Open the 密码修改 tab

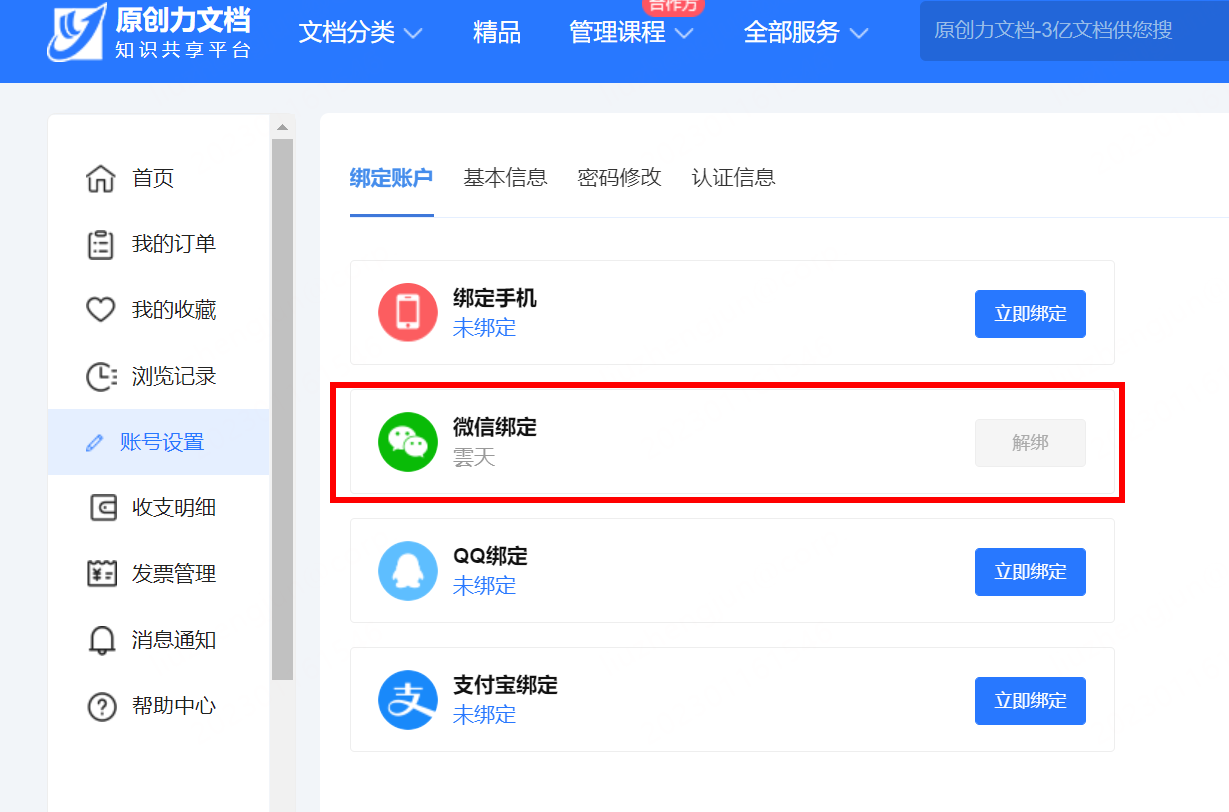pos(619,177)
